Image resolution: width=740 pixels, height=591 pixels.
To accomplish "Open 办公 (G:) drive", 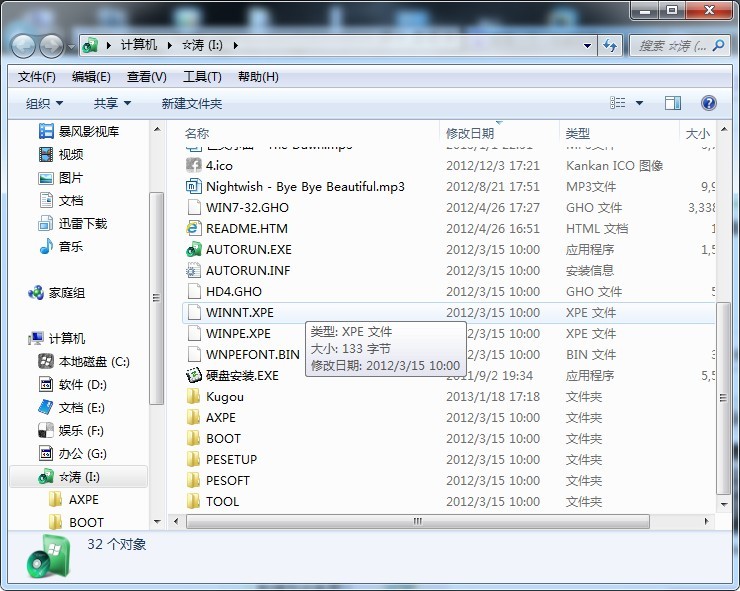I will [72, 454].
